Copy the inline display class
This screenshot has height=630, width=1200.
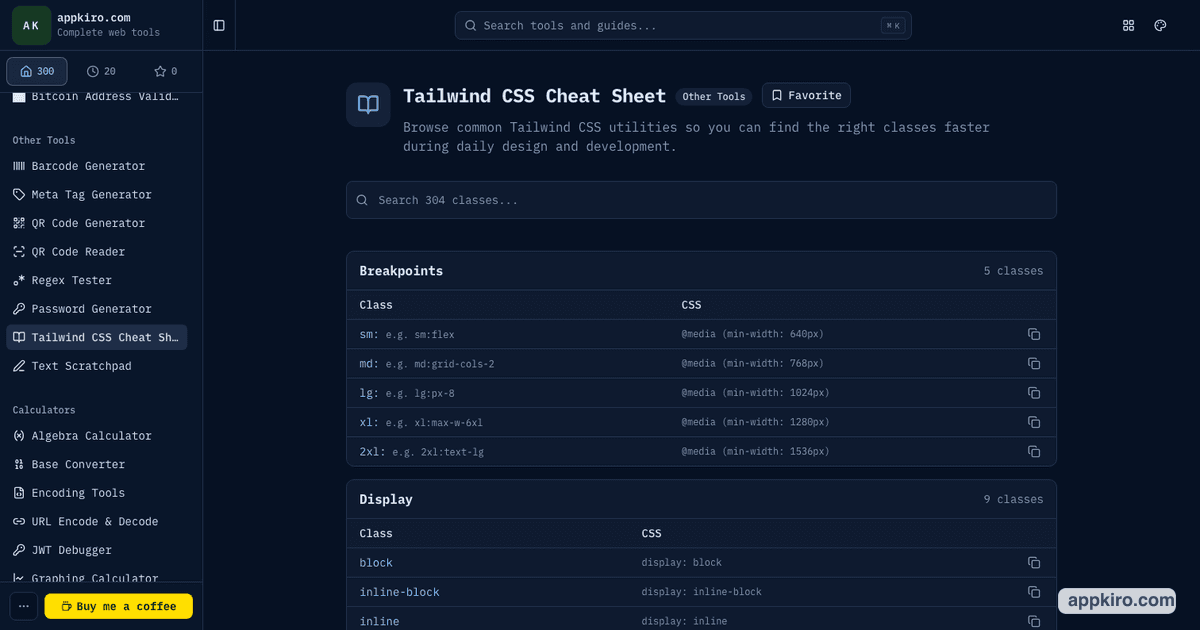tap(1034, 621)
